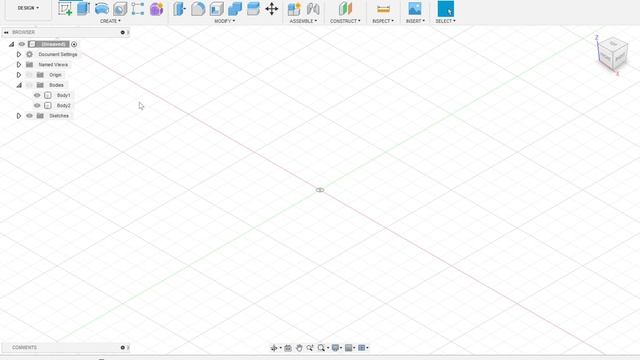Select the Shell tool icon
640x360 pixels.
(216, 9)
